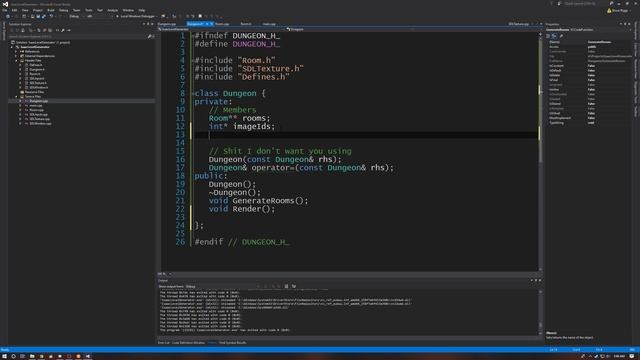Click the editor vertical scrollbar
This screenshot has width=640, height=360.
coord(540,151)
